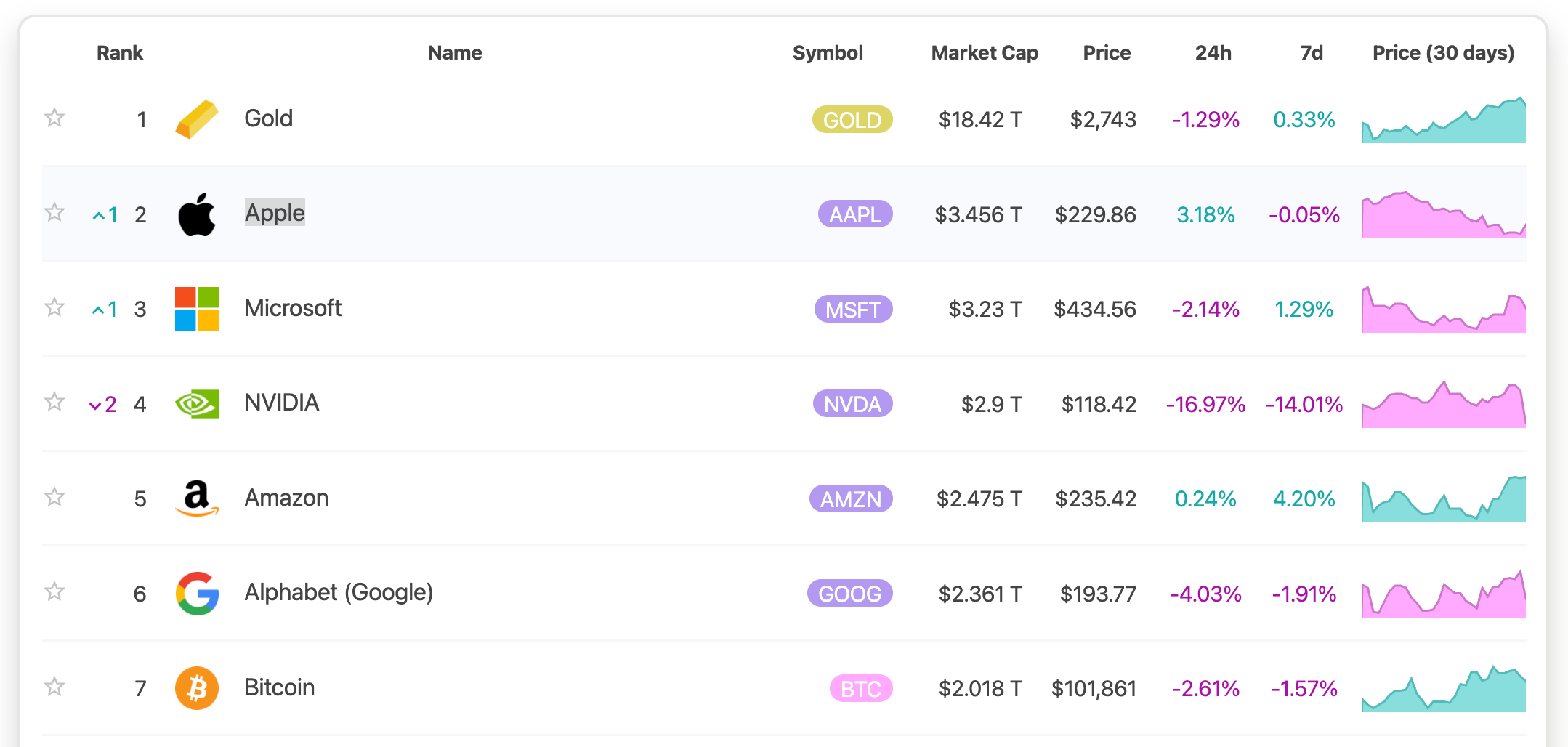
Task: View Amazon's 30-day price chart
Action: pos(1444,498)
